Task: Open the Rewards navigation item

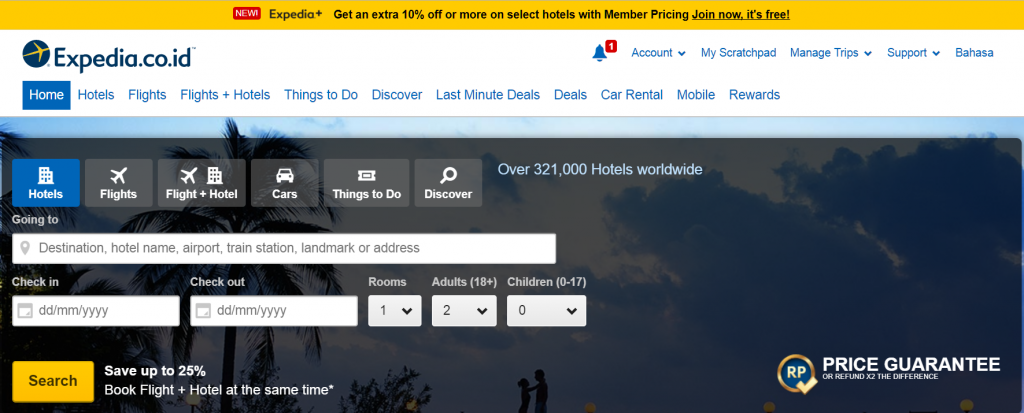Action: [x=754, y=95]
